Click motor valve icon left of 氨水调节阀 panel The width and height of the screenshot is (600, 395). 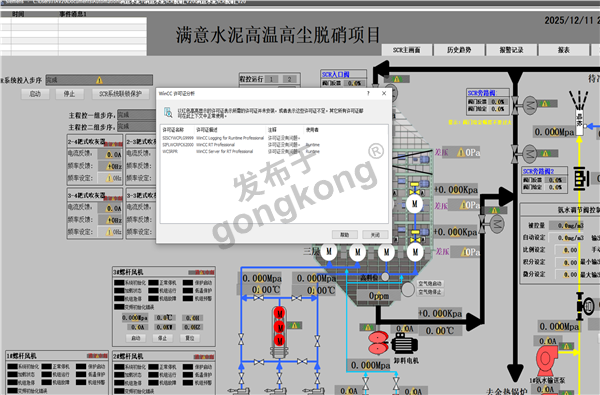[x=492, y=224]
